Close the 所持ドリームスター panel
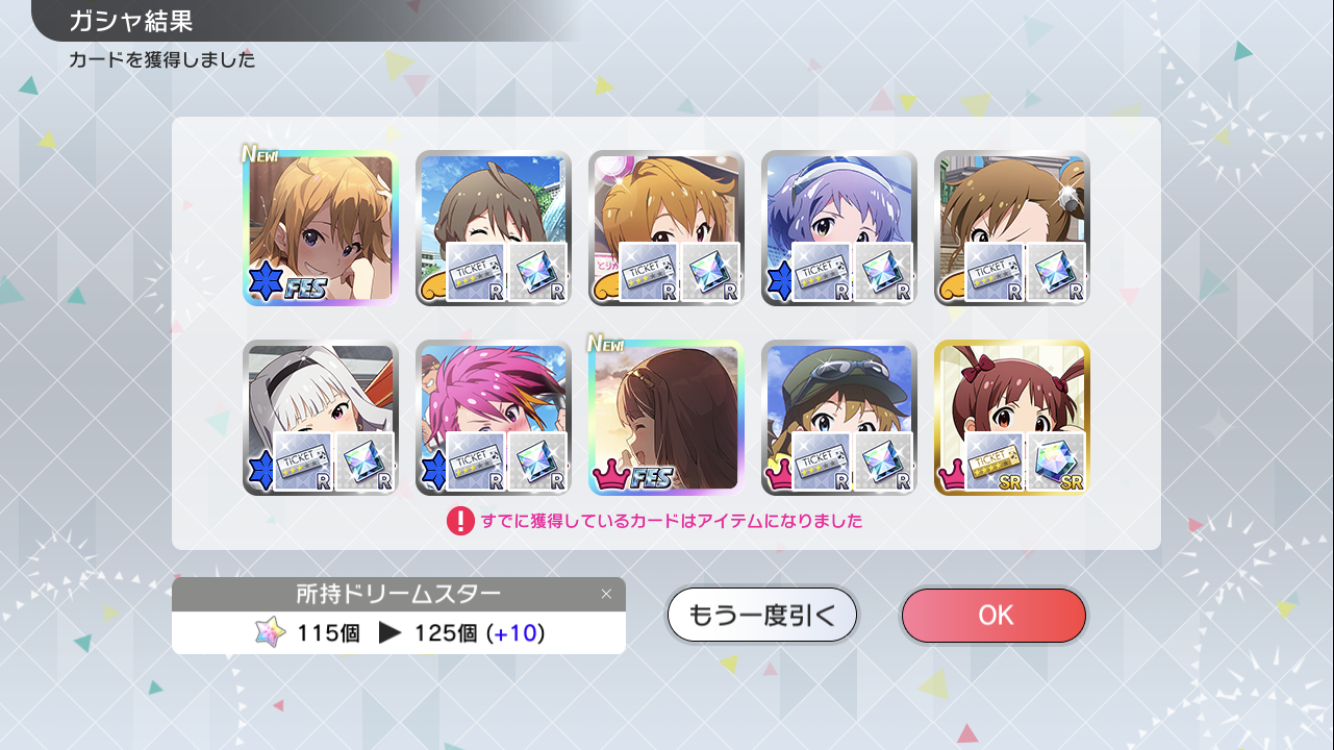 [x=606, y=594]
